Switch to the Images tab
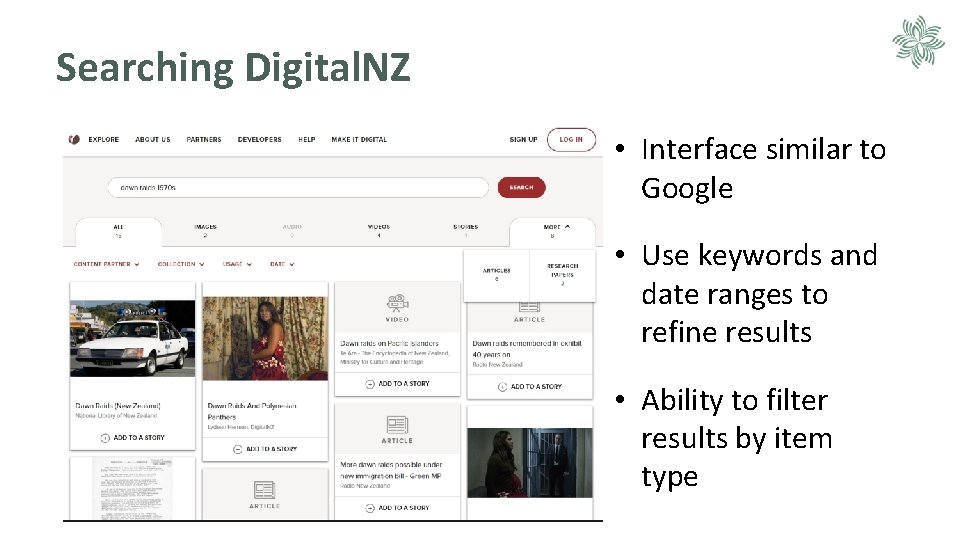Image resolution: width=960 pixels, height=540 pixels. (x=205, y=231)
